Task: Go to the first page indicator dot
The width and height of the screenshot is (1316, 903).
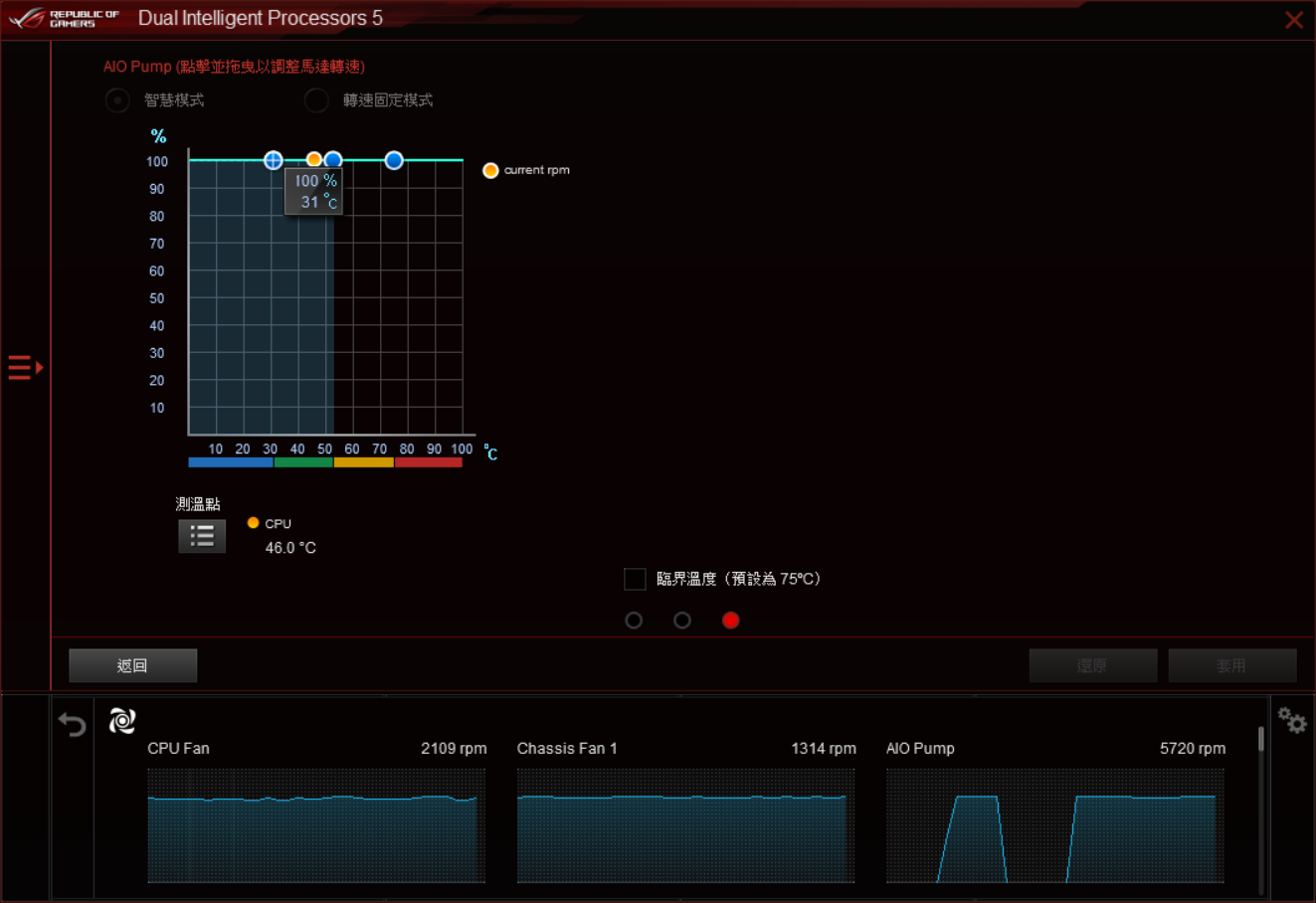Action: point(634,621)
